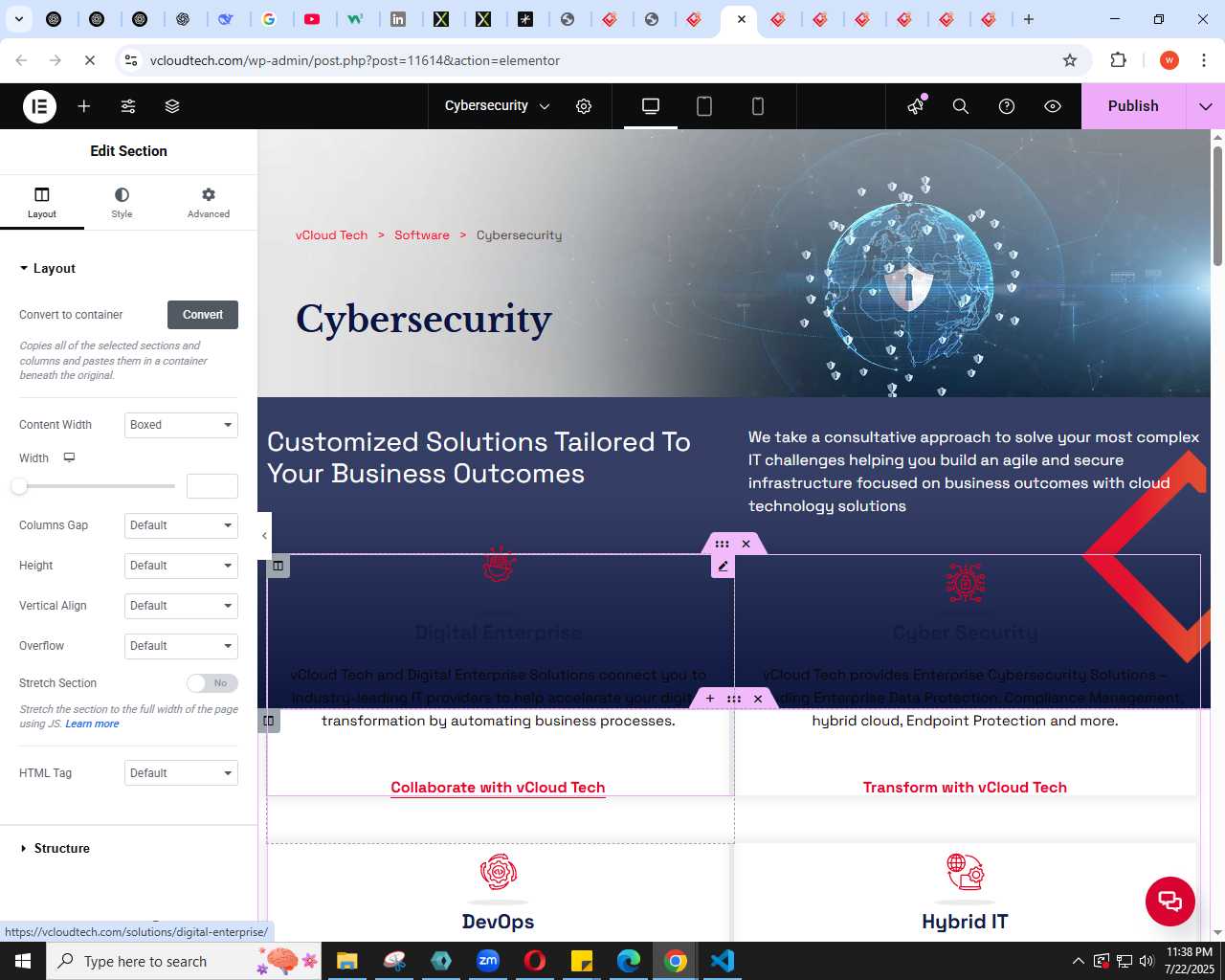Viewport: 1225px width, 980px height.
Task: Open the Elementor main menu logo
Action: click(40, 106)
